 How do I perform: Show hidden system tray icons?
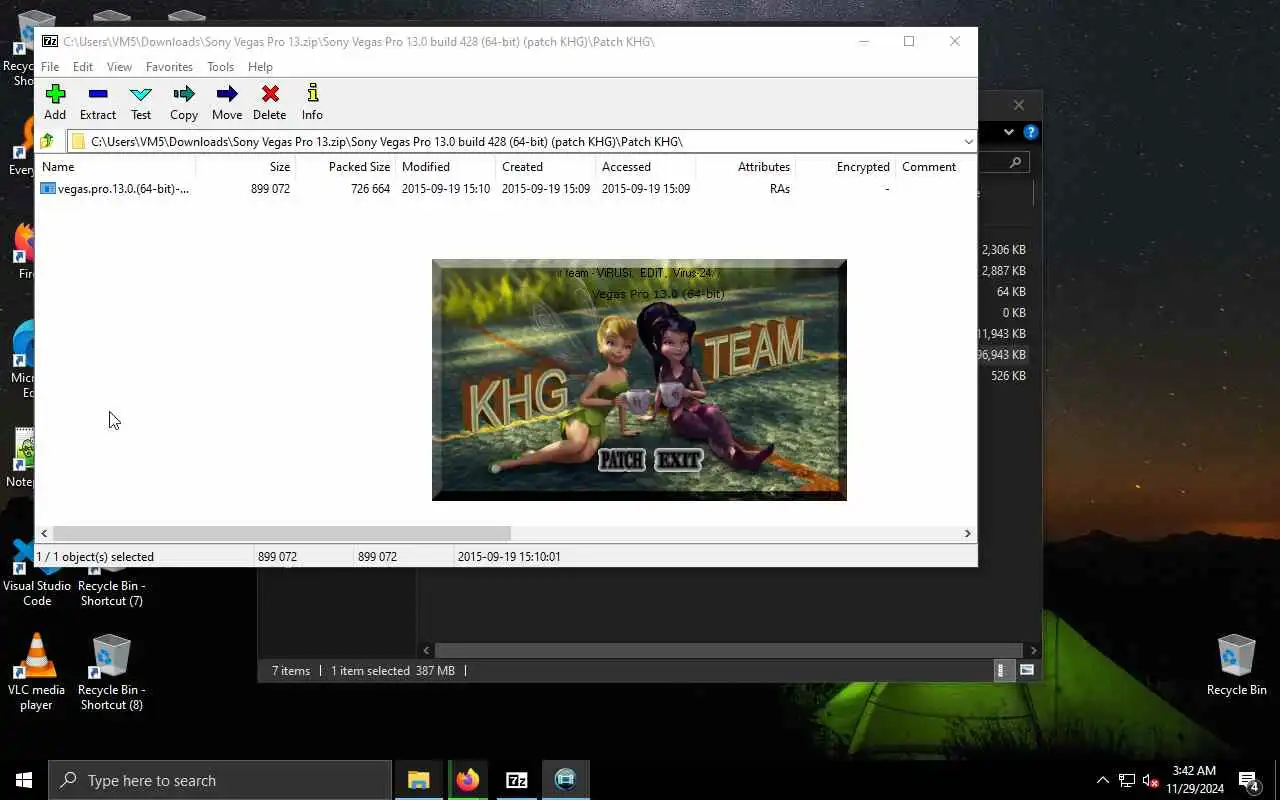pyautogui.click(x=1103, y=780)
